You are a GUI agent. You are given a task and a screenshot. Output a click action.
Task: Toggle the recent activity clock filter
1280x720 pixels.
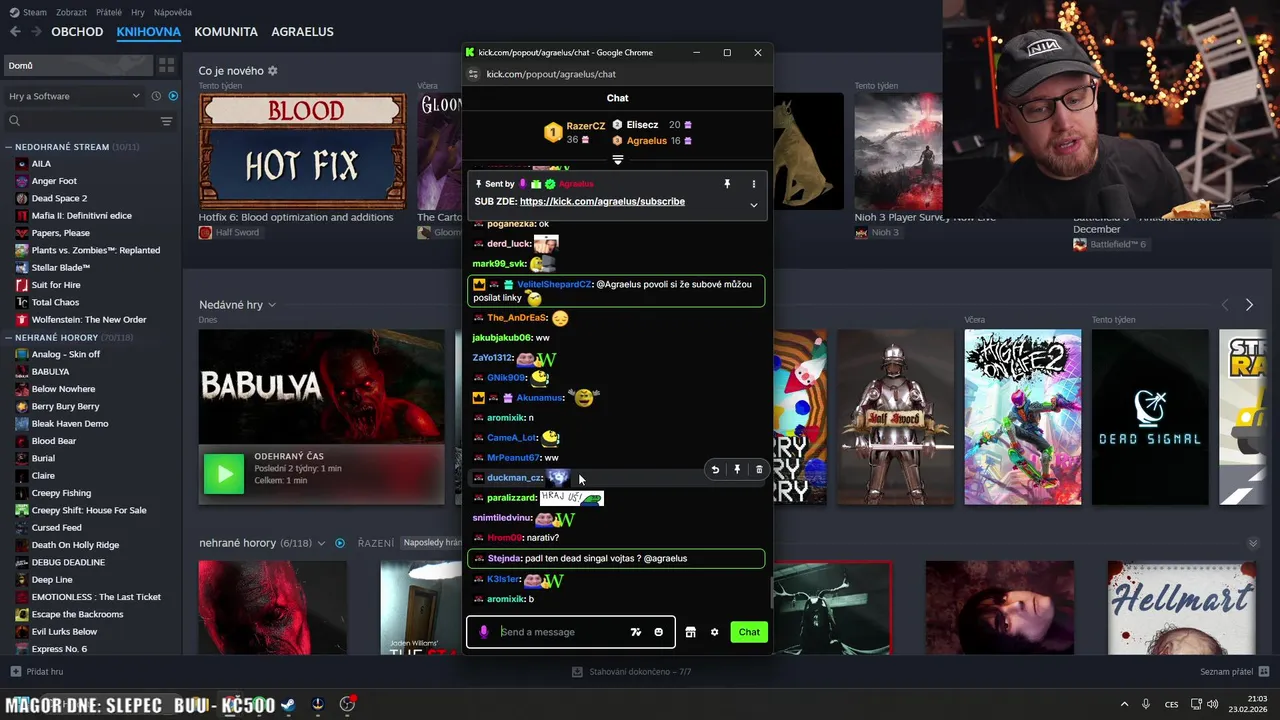tap(156, 96)
